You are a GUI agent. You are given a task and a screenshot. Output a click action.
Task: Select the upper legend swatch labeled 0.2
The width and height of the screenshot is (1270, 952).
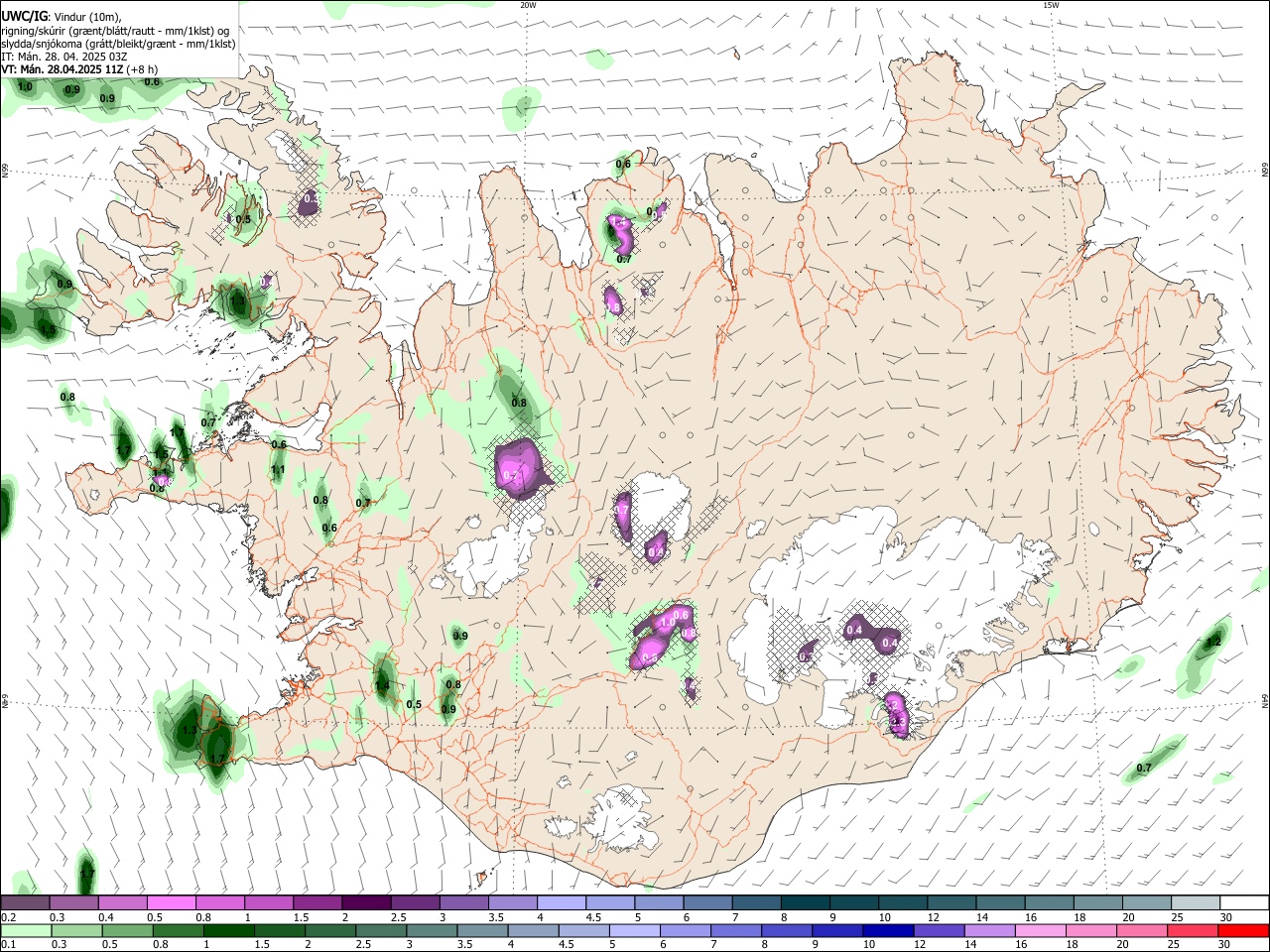click(25, 903)
